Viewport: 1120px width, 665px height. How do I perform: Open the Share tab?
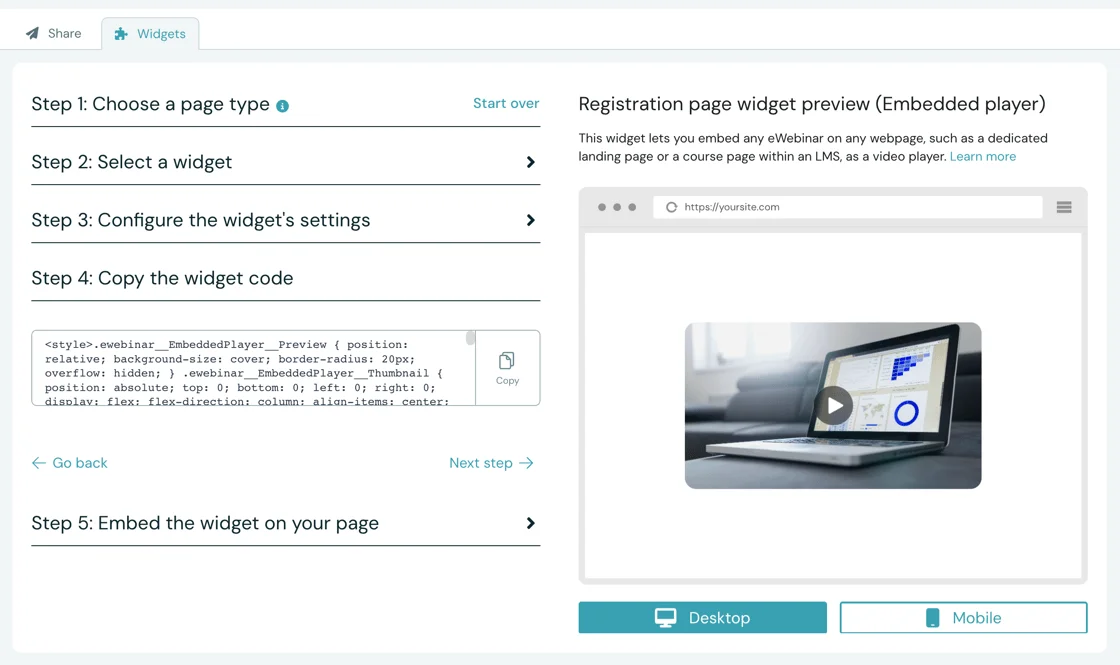click(x=54, y=34)
